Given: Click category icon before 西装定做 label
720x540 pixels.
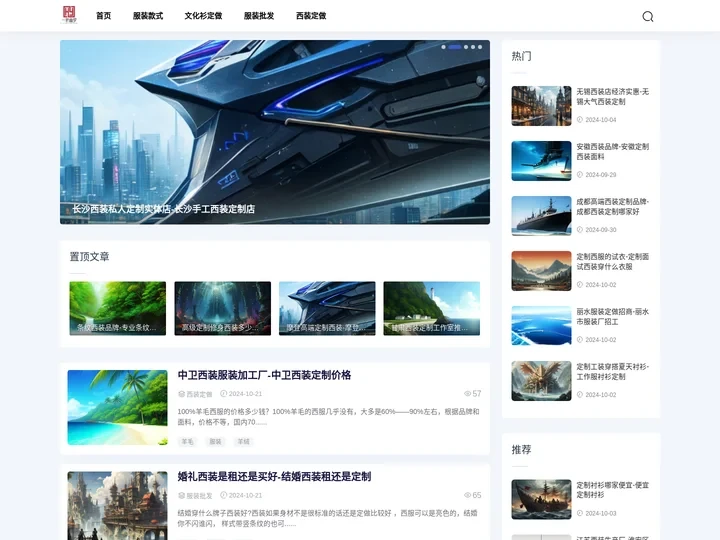Looking at the screenshot, I should point(181,394).
